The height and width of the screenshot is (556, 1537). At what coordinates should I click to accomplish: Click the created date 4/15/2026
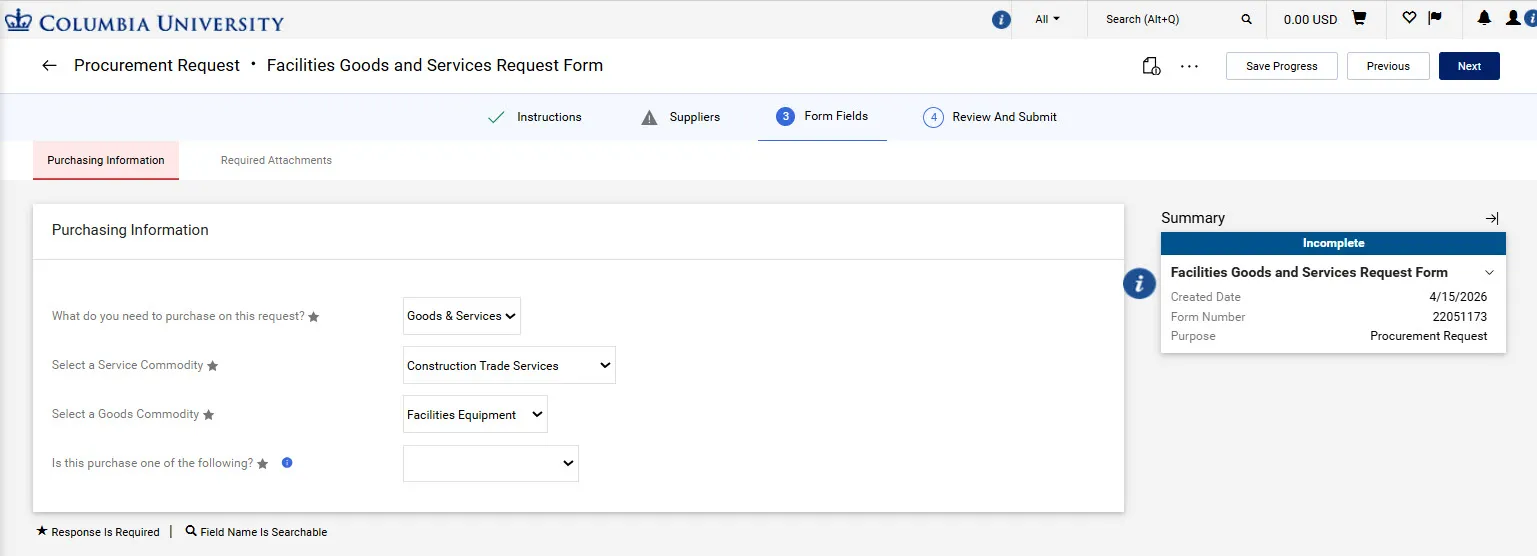click(x=1459, y=297)
